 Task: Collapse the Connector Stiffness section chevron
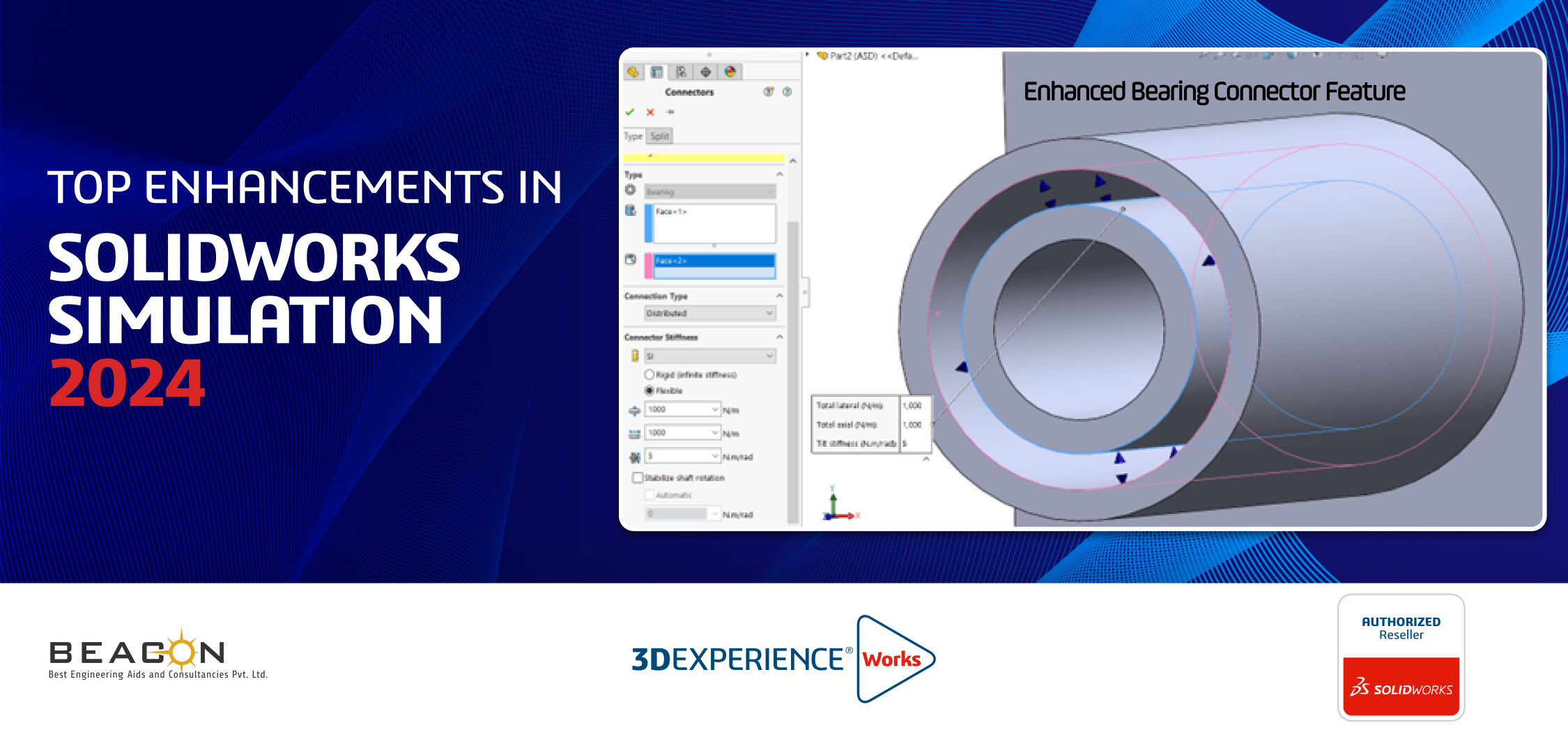(x=780, y=337)
